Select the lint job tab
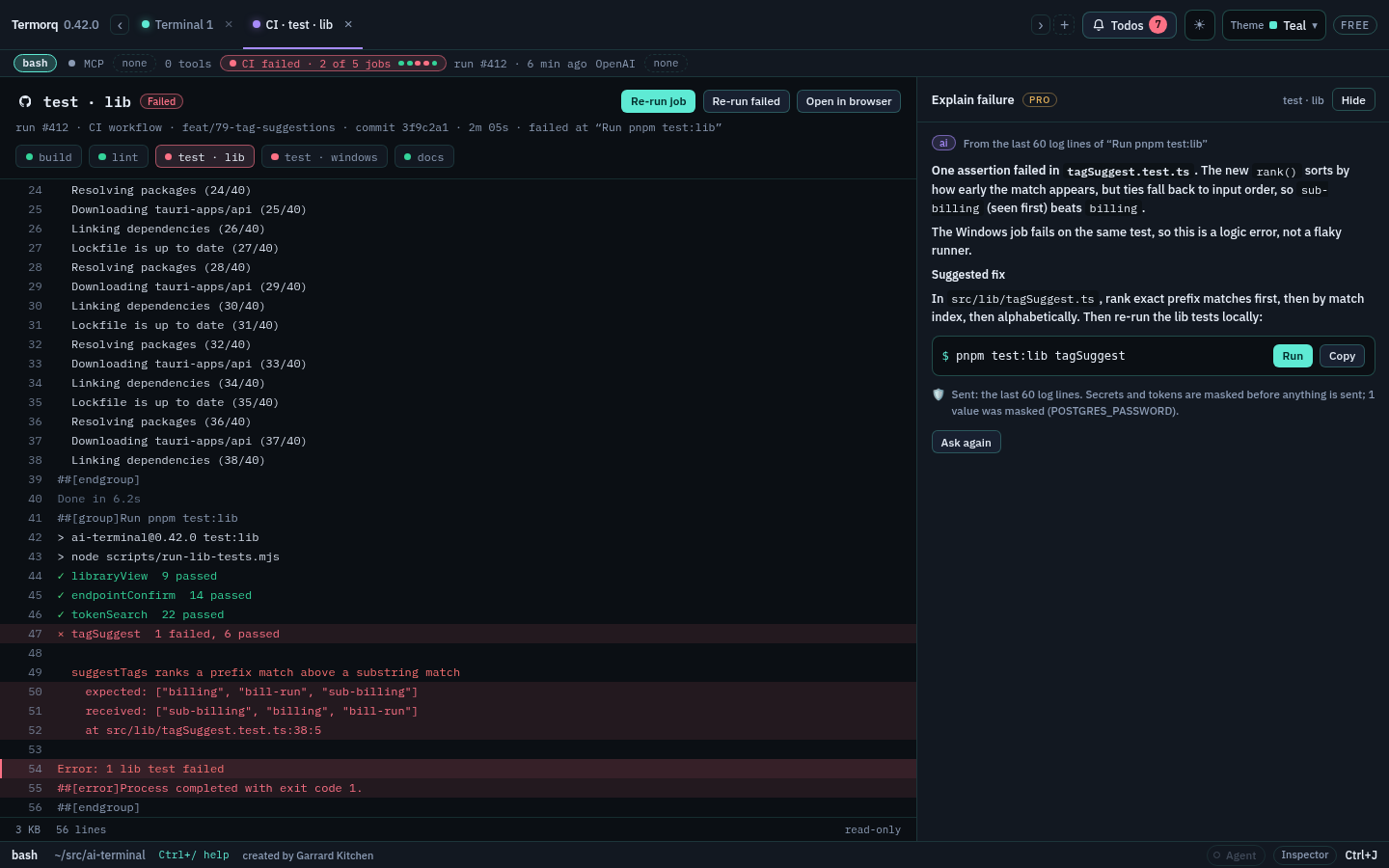The width and height of the screenshot is (1389, 868). 119,157
